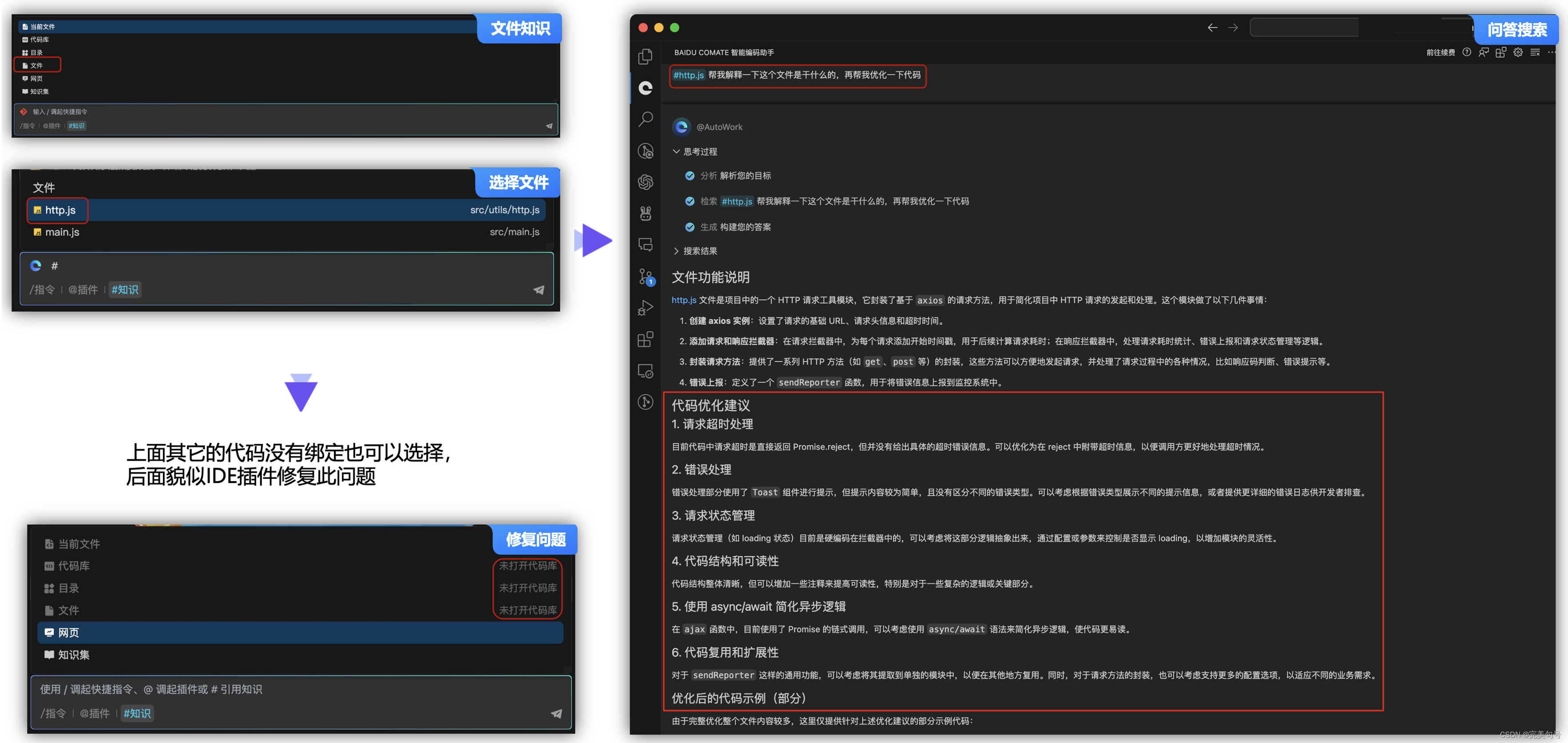Open the settings gear in Comate header
This screenshot has height=743, width=1568.
1518,52
